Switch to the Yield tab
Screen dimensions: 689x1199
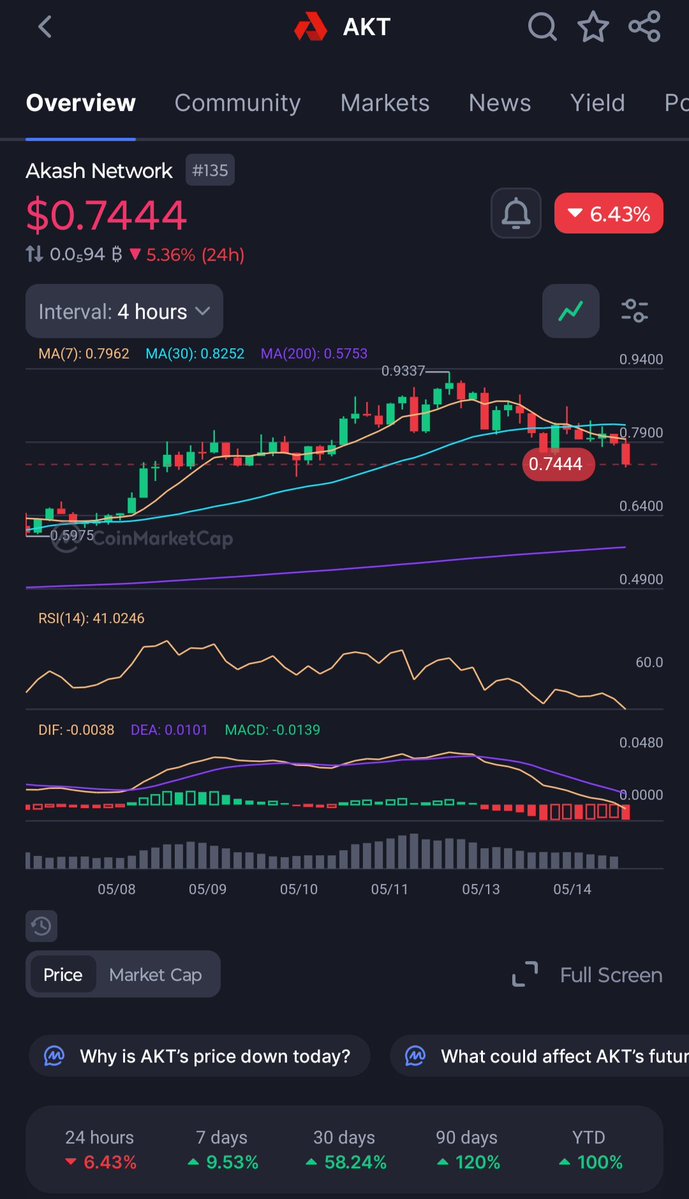pyautogui.click(x=597, y=102)
